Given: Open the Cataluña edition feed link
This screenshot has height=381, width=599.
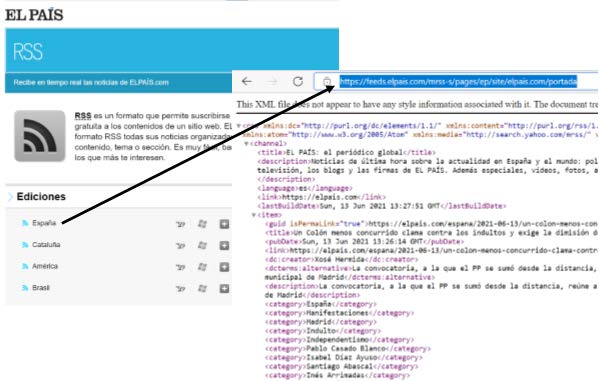Looking at the screenshot, I should pyautogui.click(x=46, y=245).
